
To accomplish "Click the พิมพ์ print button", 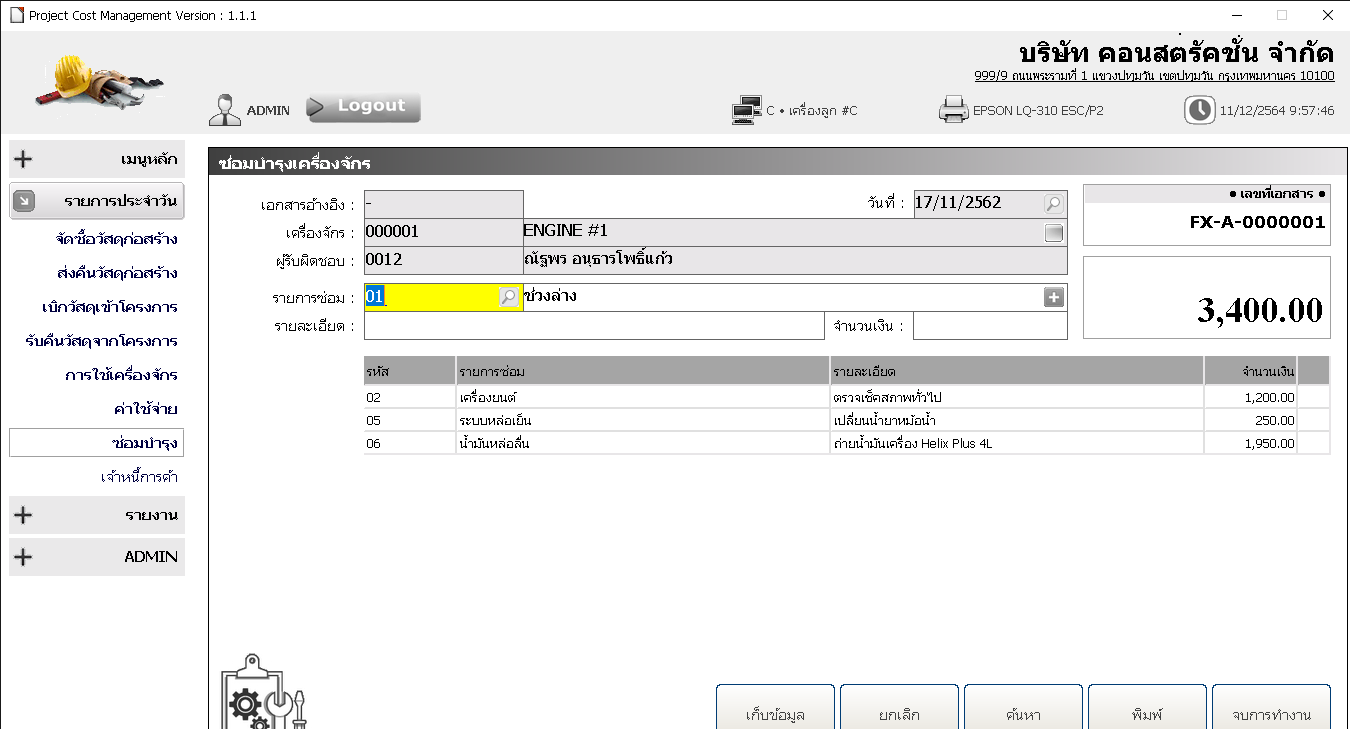I will tap(1146, 712).
